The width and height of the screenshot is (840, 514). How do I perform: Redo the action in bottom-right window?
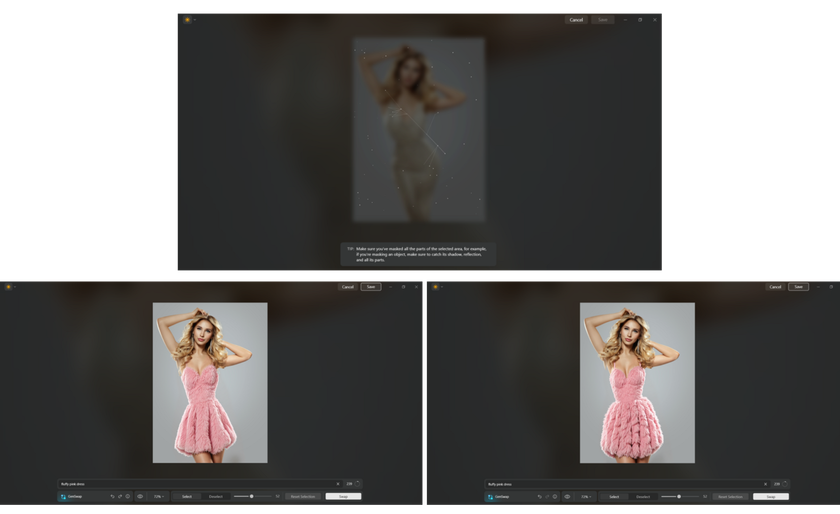tap(548, 497)
